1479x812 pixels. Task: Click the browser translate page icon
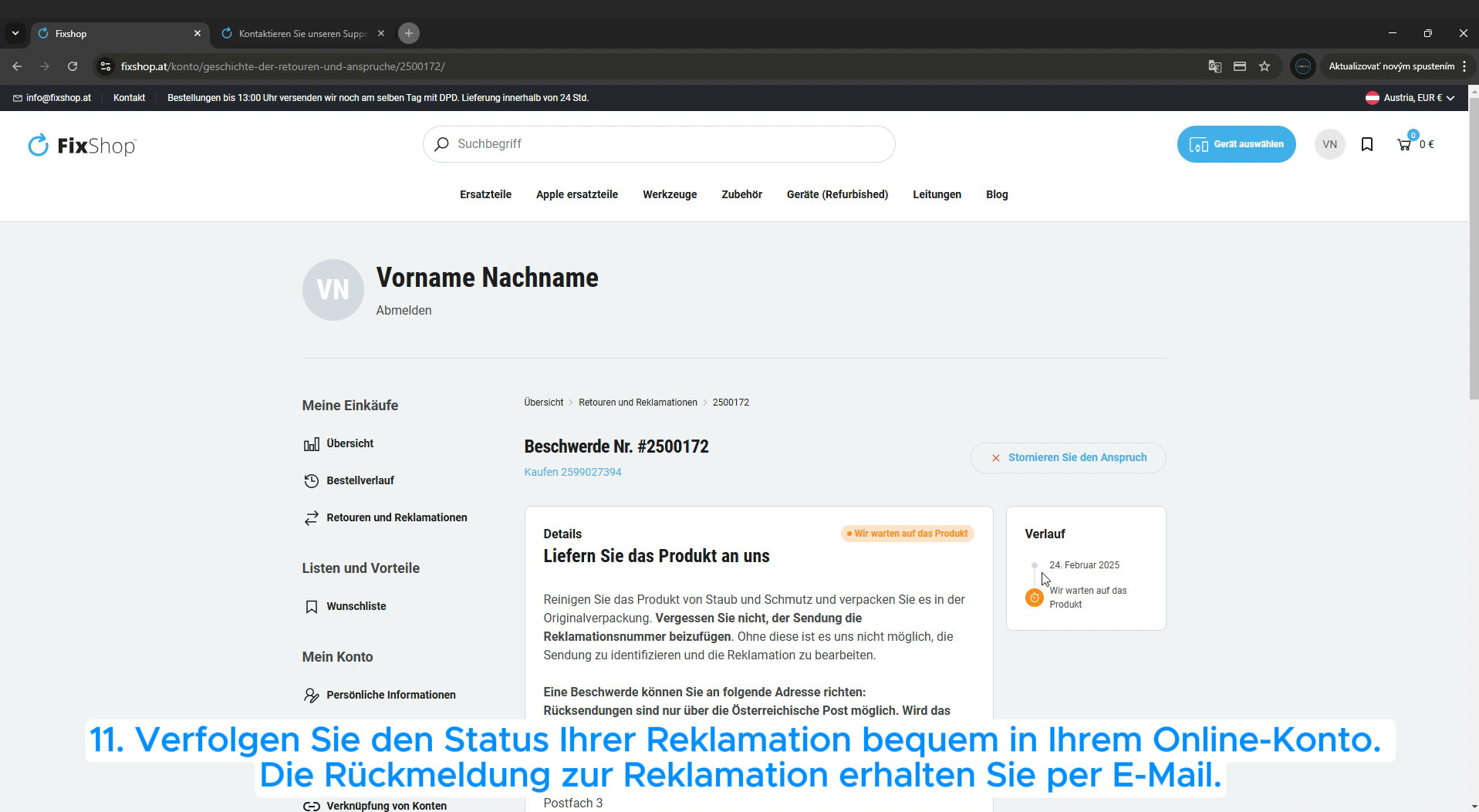click(x=1214, y=66)
